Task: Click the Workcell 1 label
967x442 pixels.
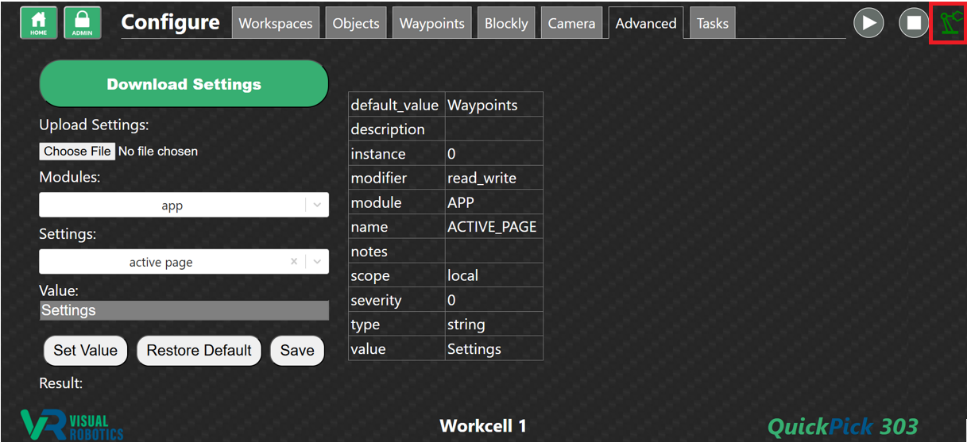Action: (x=483, y=426)
